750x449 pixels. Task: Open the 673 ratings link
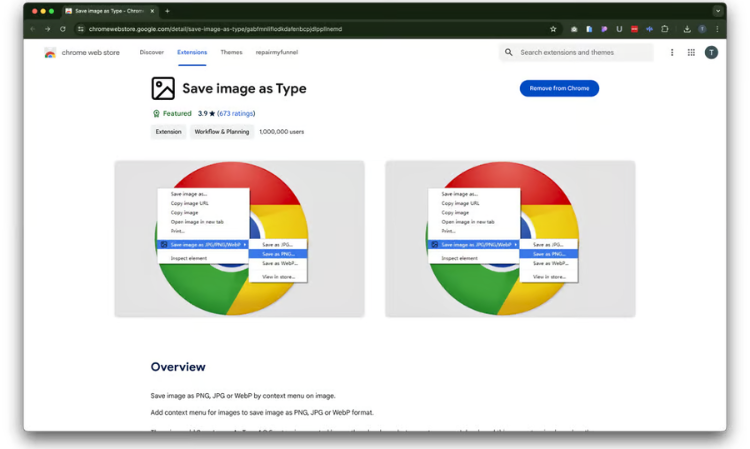pyautogui.click(x=236, y=113)
